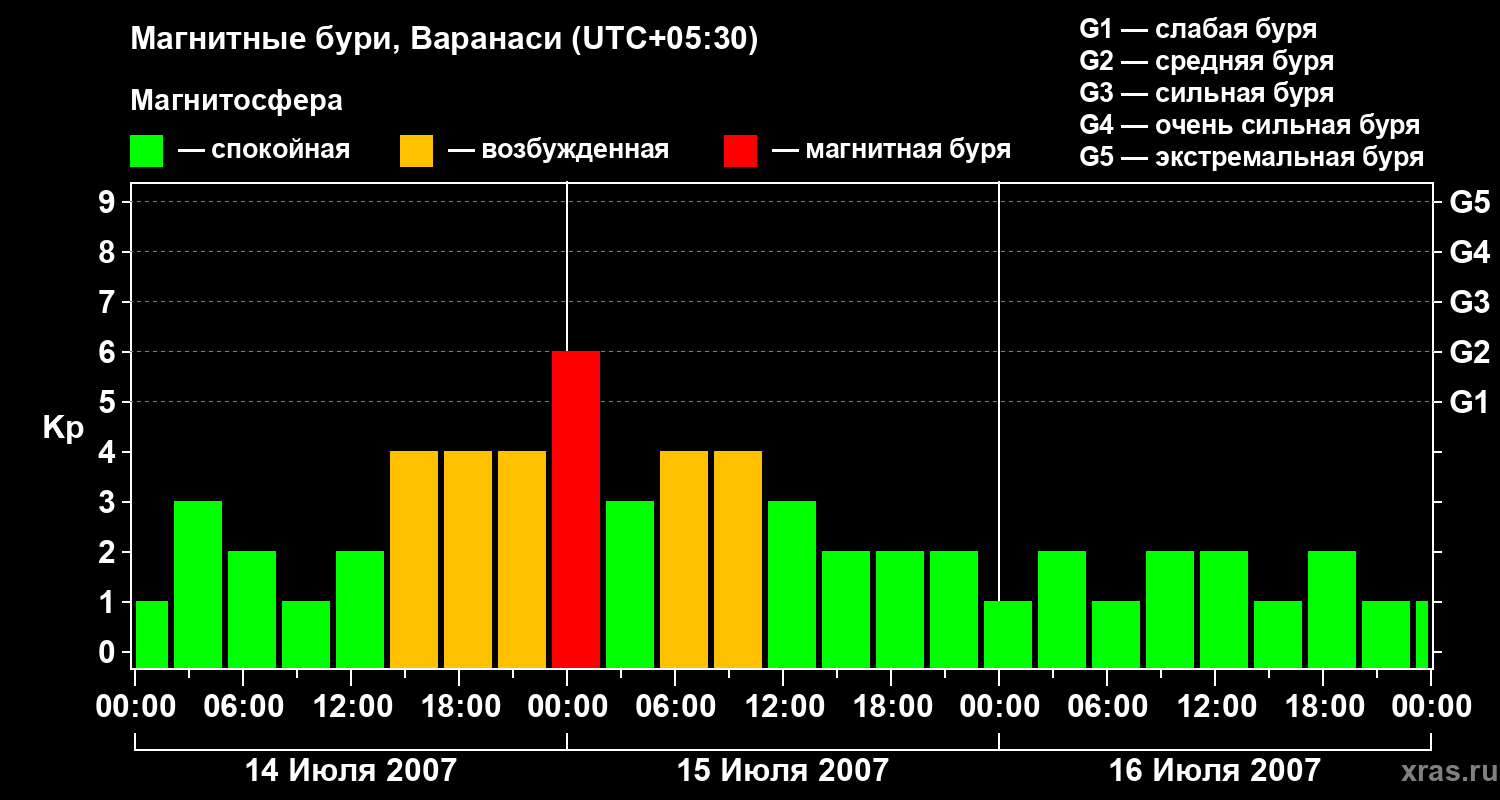Click the 15 Июля 2007 date label
The height and width of the screenshot is (800, 1500).
click(783, 770)
